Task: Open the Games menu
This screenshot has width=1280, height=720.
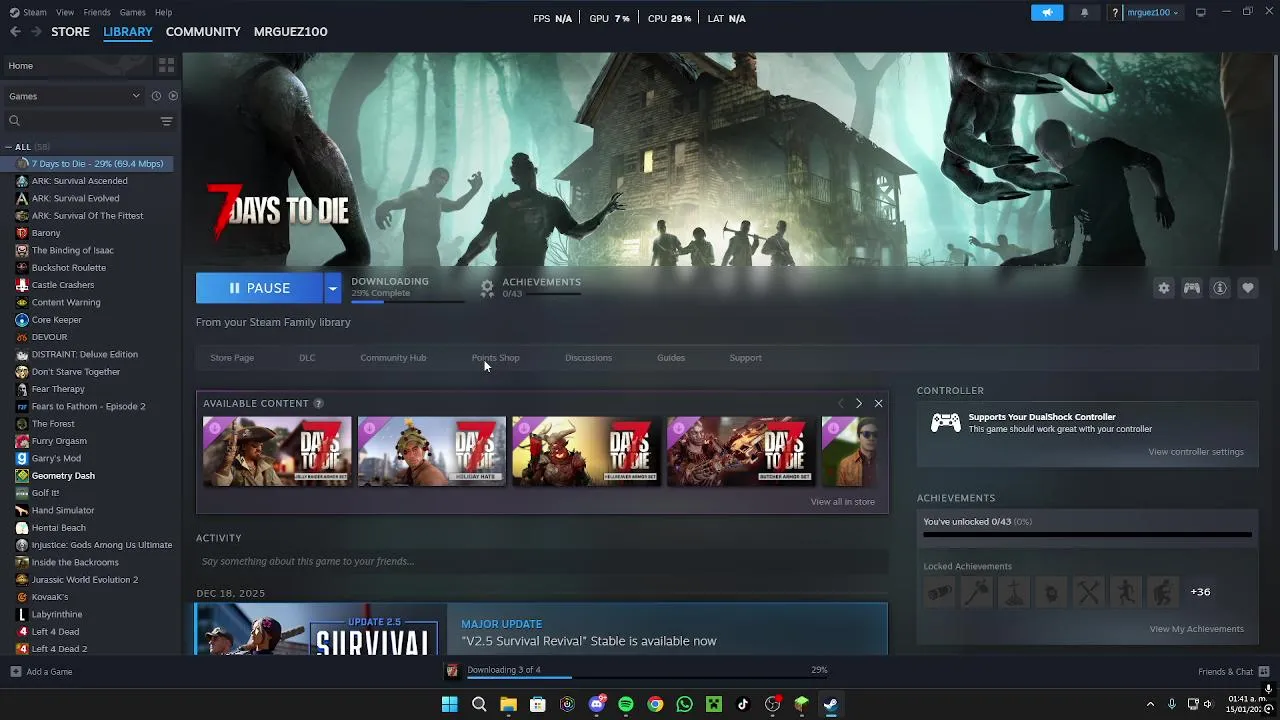Action: point(132,12)
